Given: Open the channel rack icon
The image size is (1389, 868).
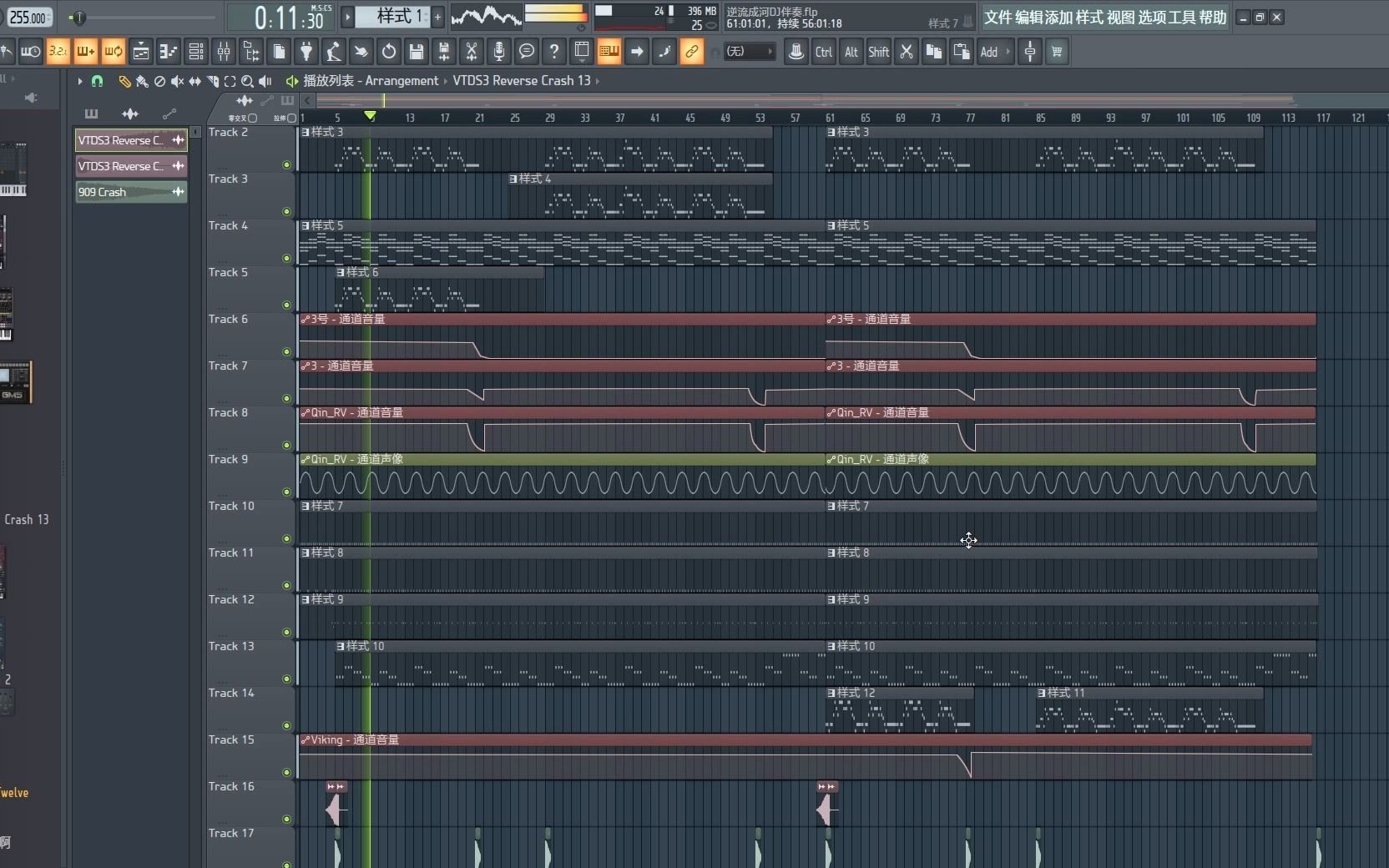Looking at the screenshot, I should [196, 52].
